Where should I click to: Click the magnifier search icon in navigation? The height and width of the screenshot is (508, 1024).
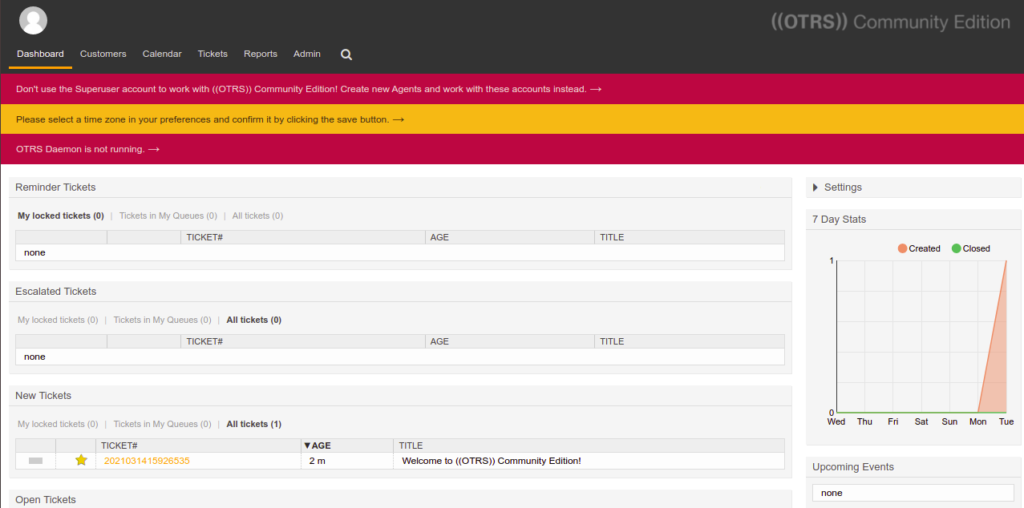[347, 55]
